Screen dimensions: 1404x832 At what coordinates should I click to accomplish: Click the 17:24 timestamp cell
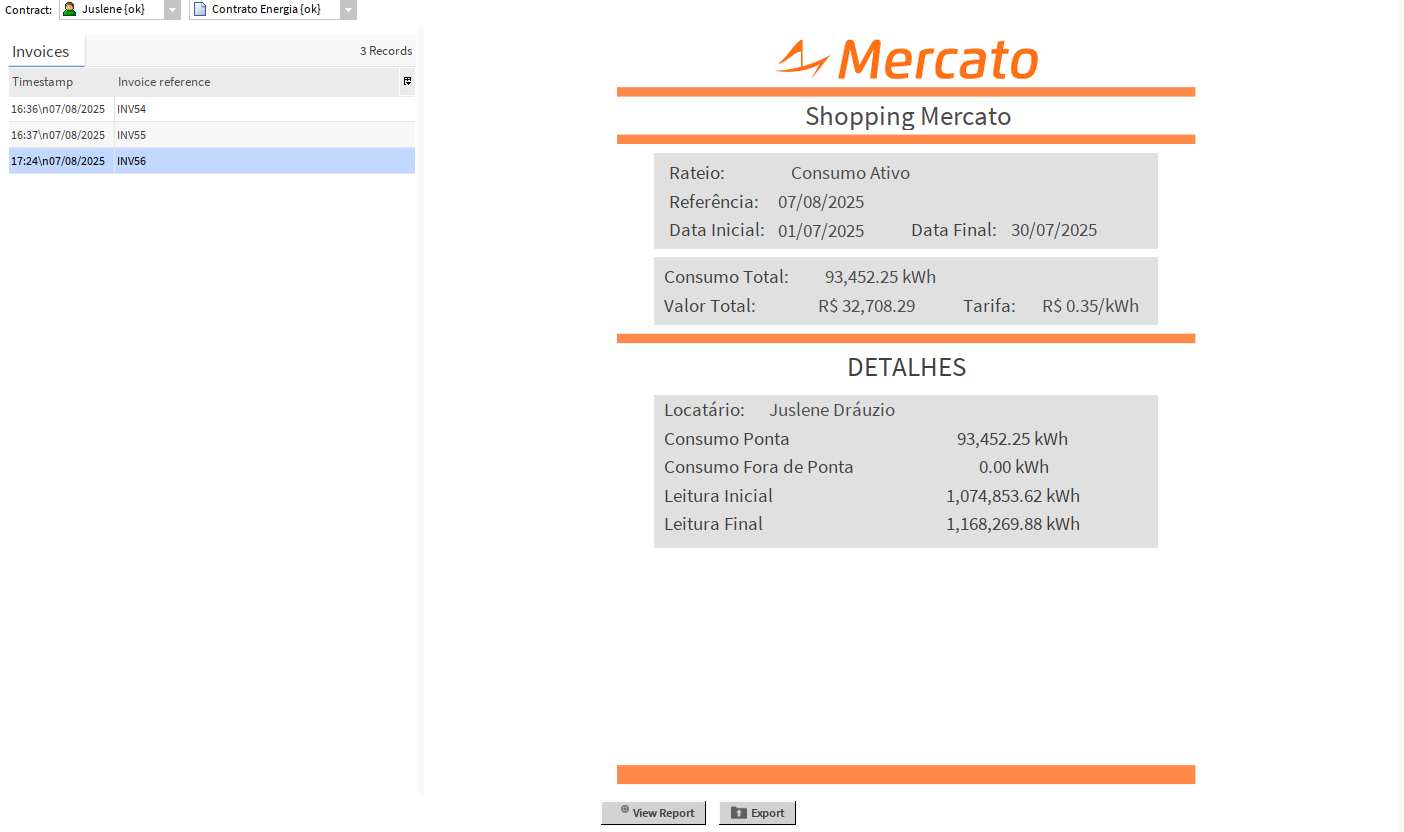point(61,161)
